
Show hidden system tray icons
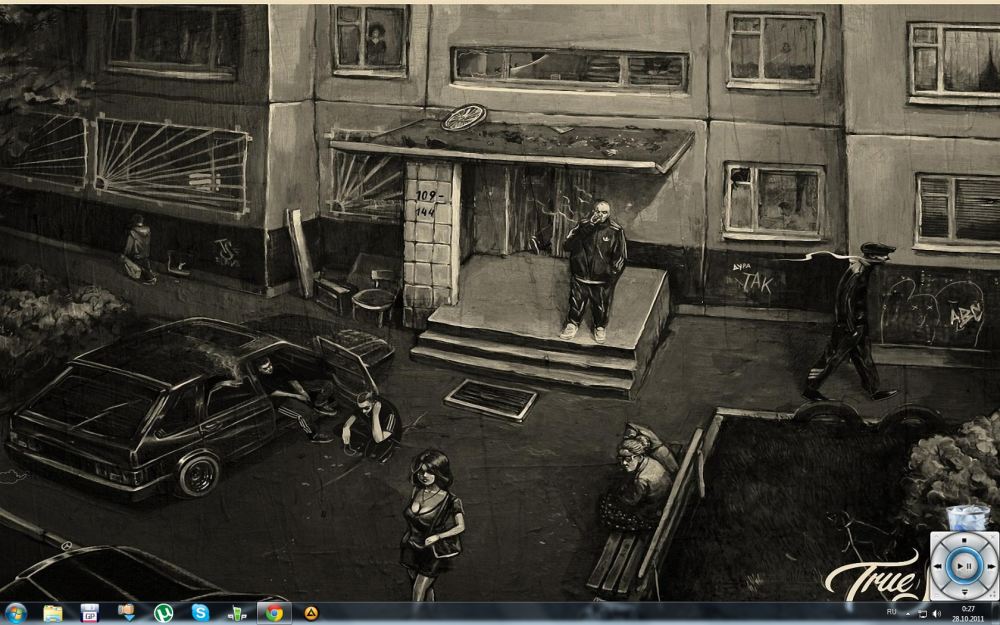(908, 614)
